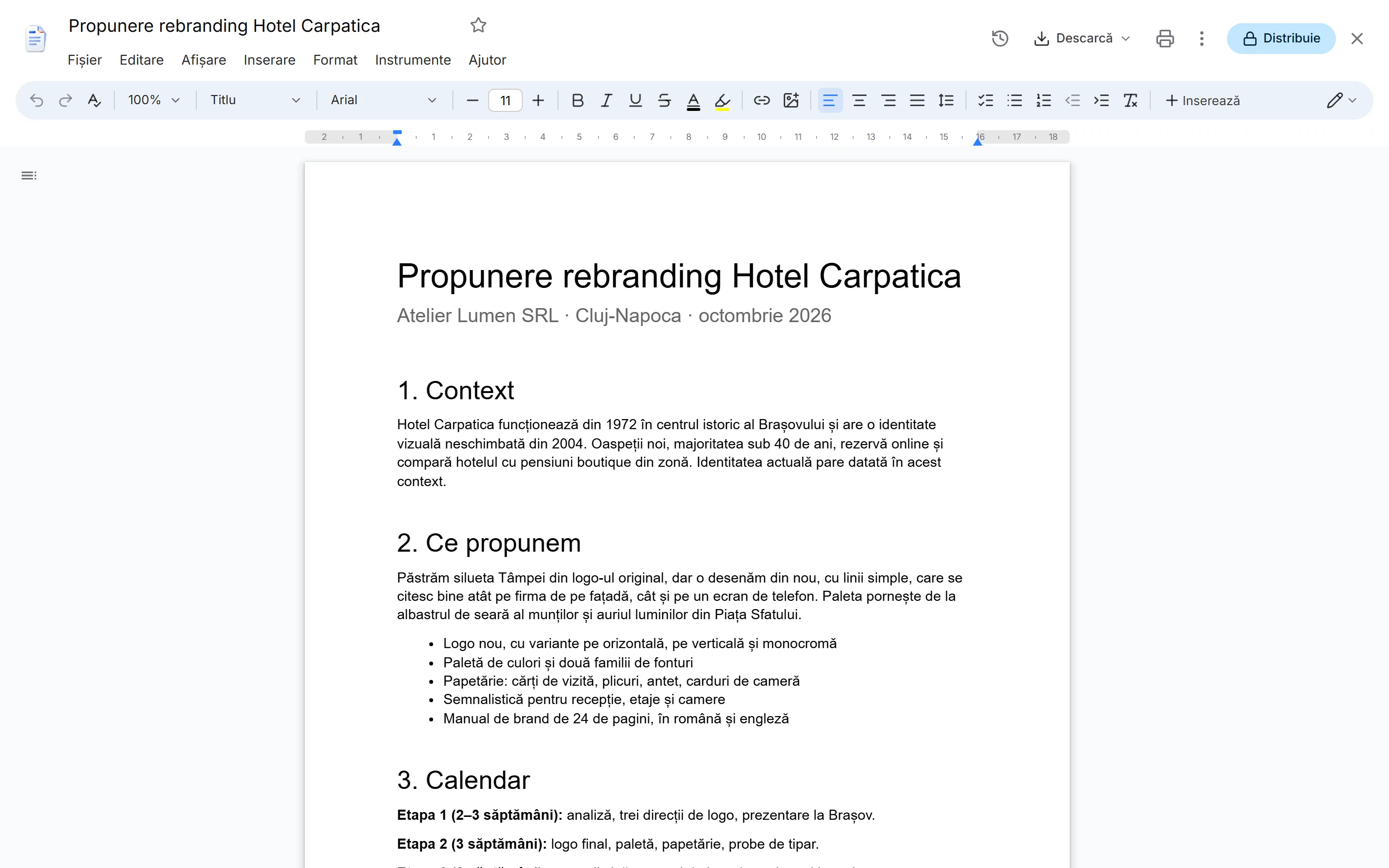The width and height of the screenshot is (1389, 868).
Task: Open the Inserare menu
Action: [269, 60]
